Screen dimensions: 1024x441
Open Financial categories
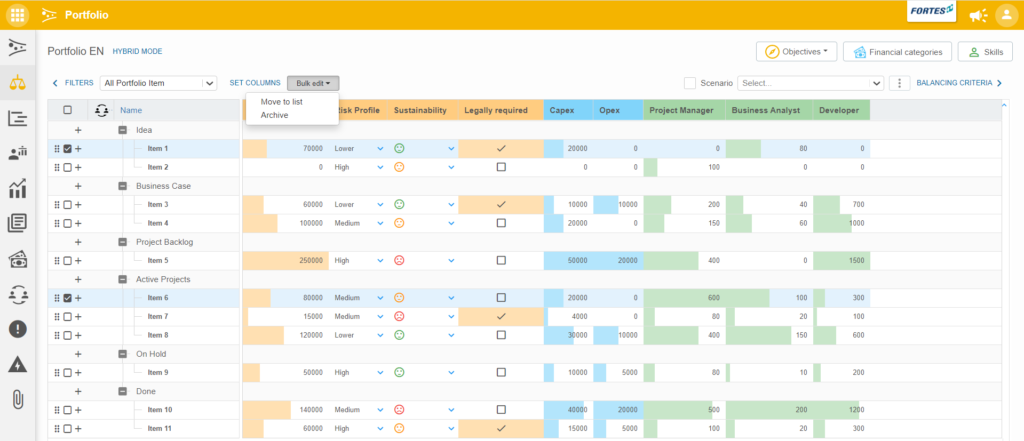click(x=897, y=52)
